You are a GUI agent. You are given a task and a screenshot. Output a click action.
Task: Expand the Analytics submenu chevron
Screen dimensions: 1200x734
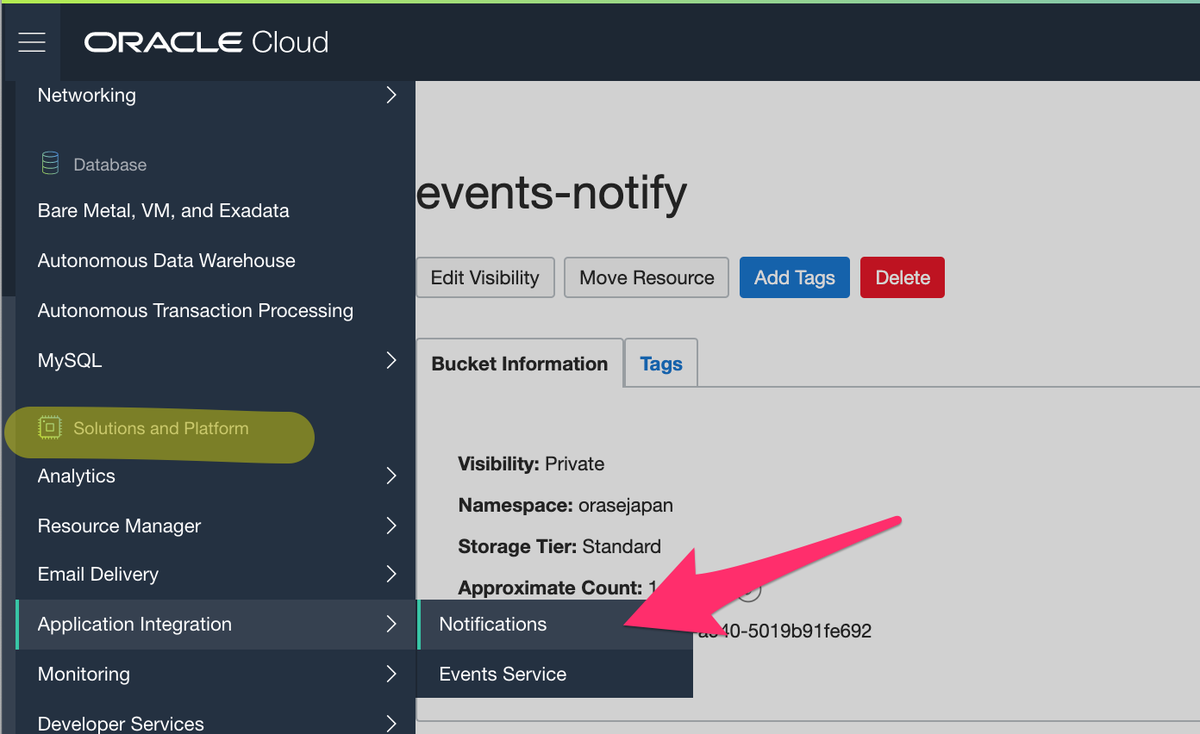pyautogui.click(x=391, y=476)
